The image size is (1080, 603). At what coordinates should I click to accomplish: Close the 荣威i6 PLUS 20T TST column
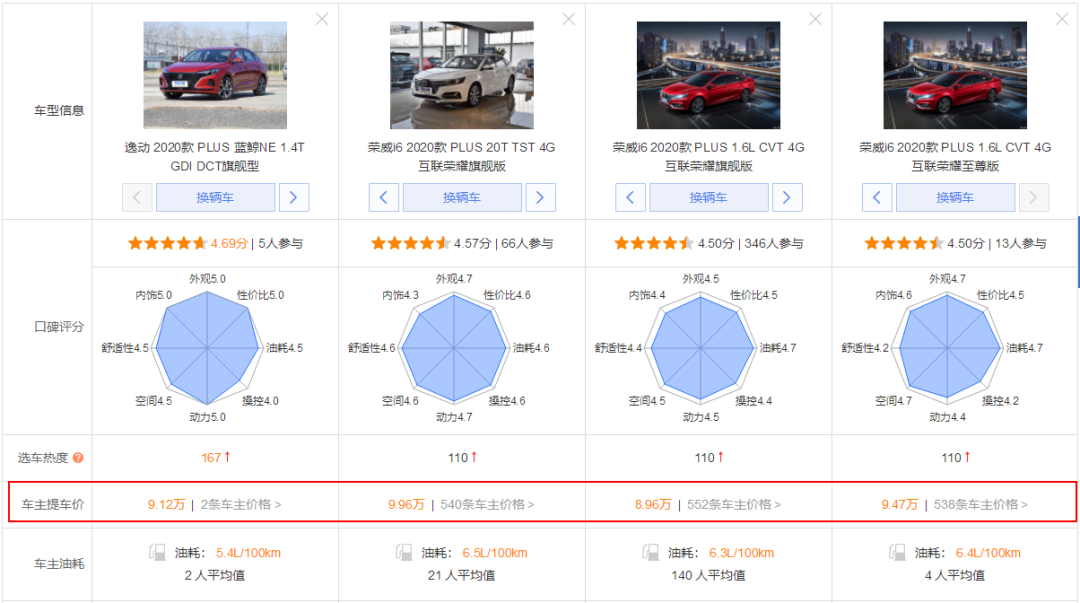568,19
